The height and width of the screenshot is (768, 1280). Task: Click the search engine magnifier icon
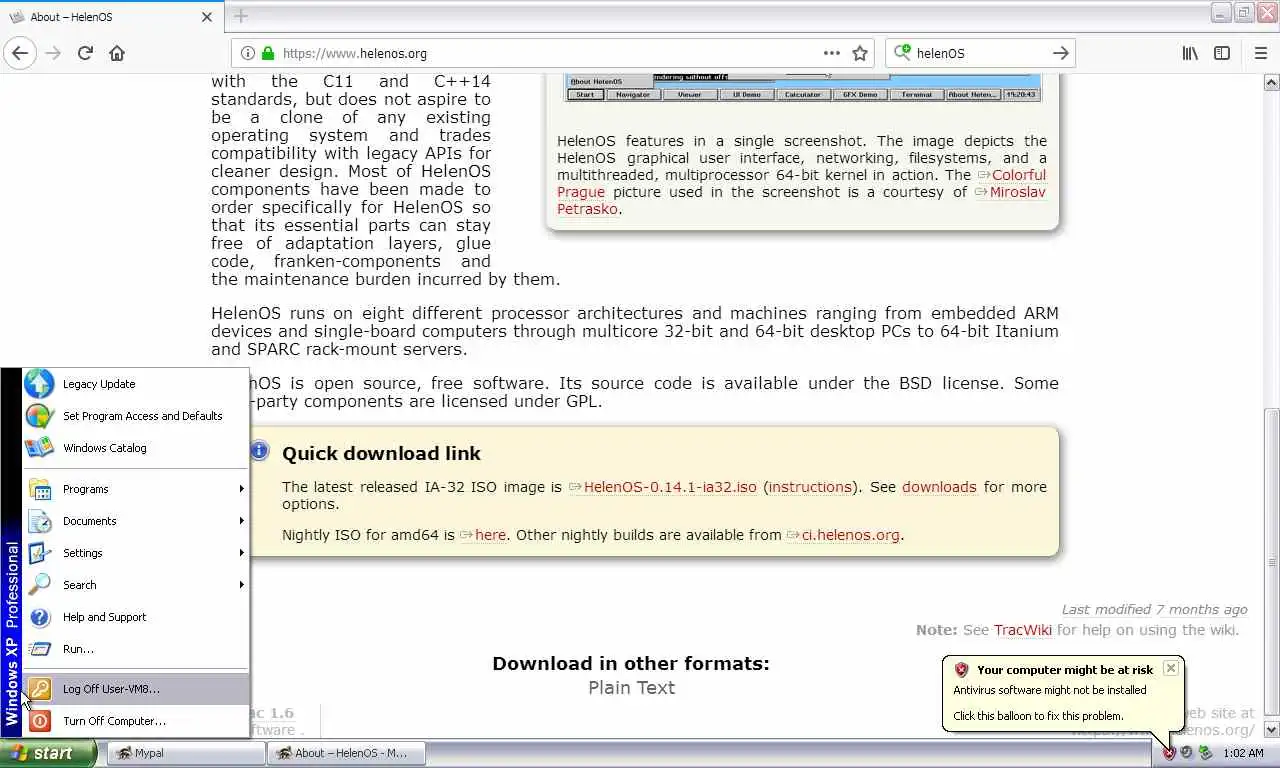pyautogui.click(x=902, y=53)
